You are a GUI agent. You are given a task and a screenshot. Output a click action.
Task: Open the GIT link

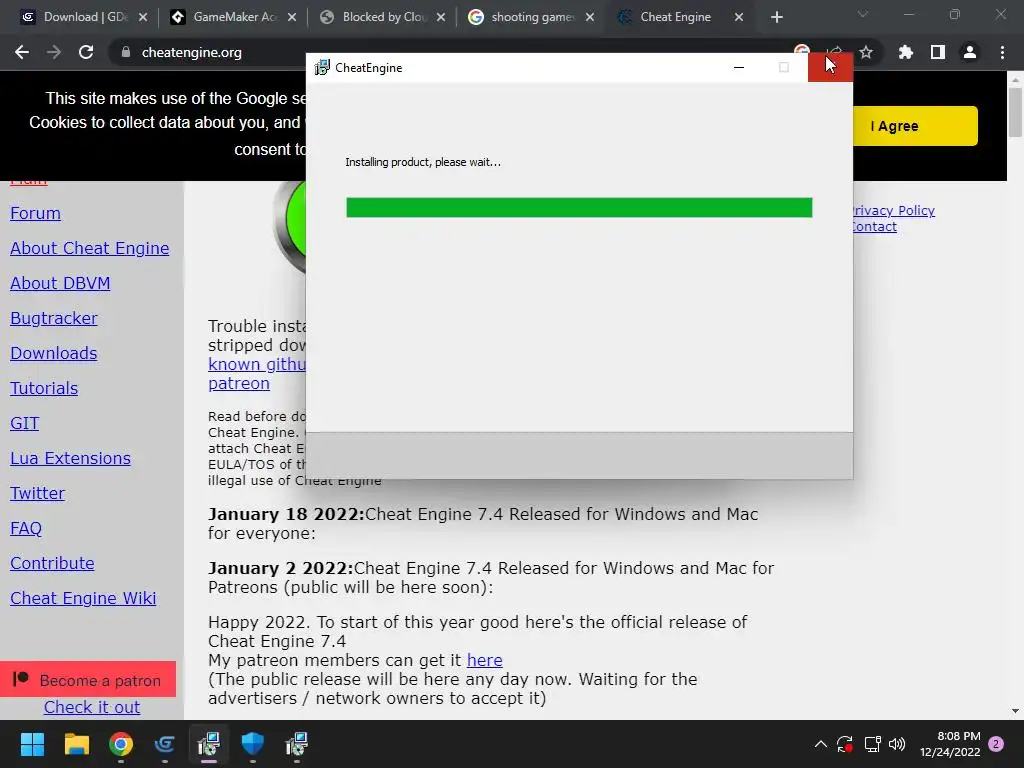click(24, 423)
